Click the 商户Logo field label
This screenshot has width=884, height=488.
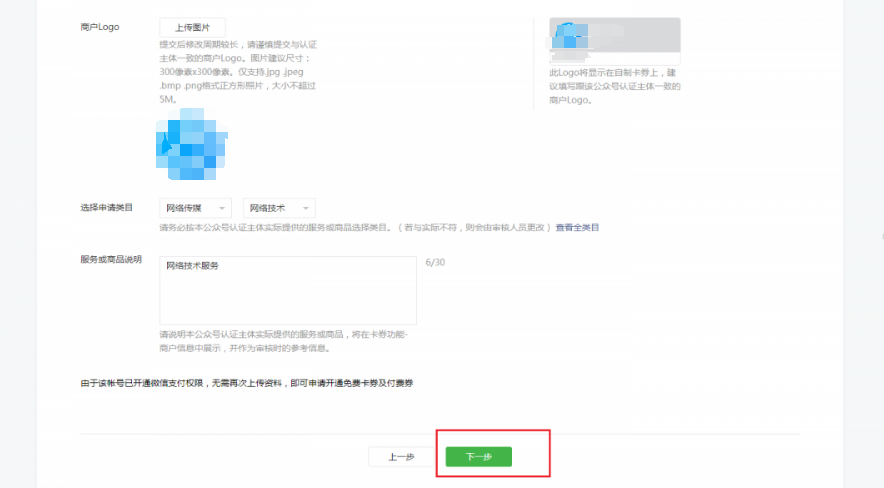[x=99, y=27]
